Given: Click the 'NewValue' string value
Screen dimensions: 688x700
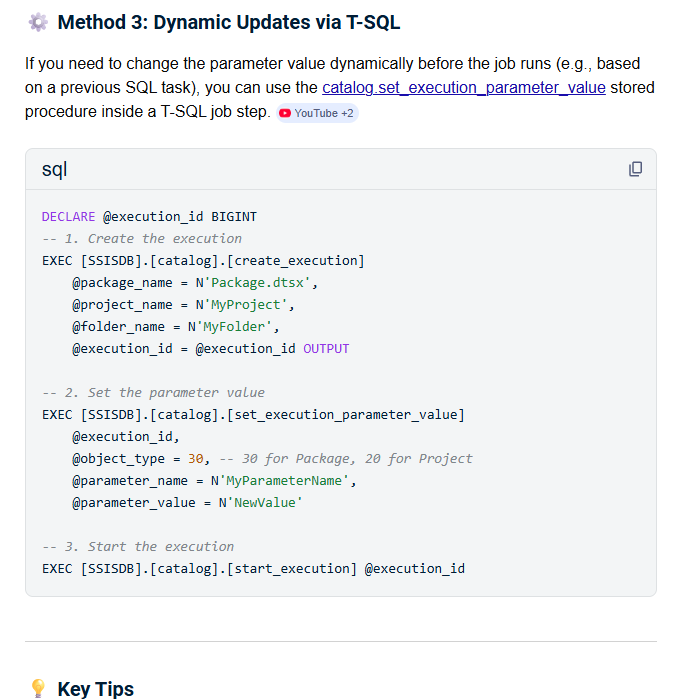Looking at the screenshot, I should [264, 502].
